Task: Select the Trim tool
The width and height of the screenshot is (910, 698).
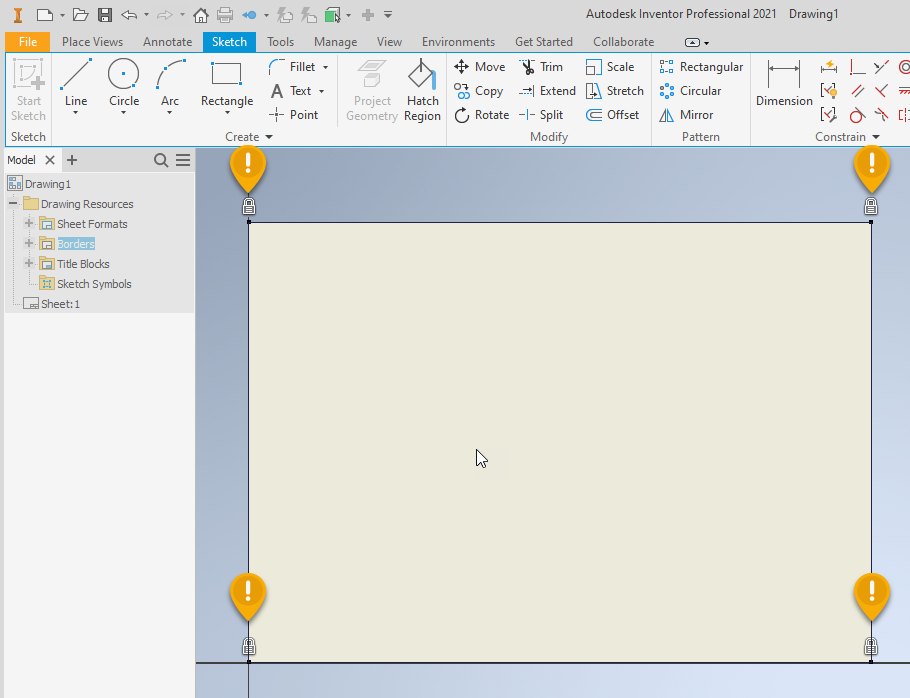Action: coord(543,66)
